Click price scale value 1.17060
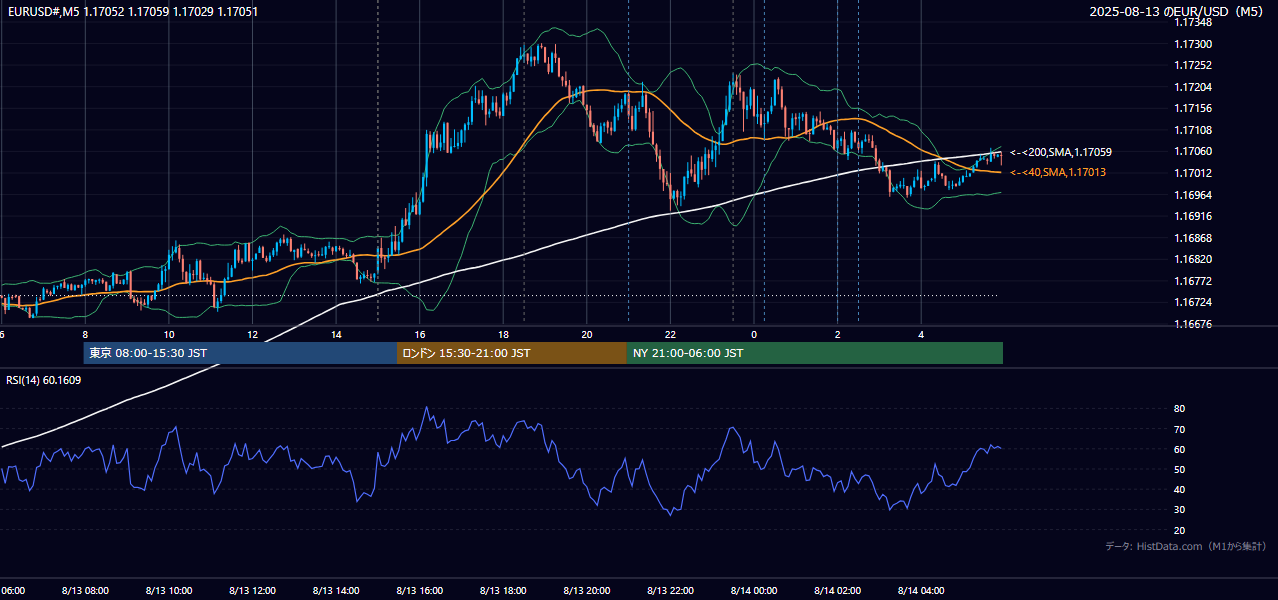 pyautogui.click(x=1192, y=152)
